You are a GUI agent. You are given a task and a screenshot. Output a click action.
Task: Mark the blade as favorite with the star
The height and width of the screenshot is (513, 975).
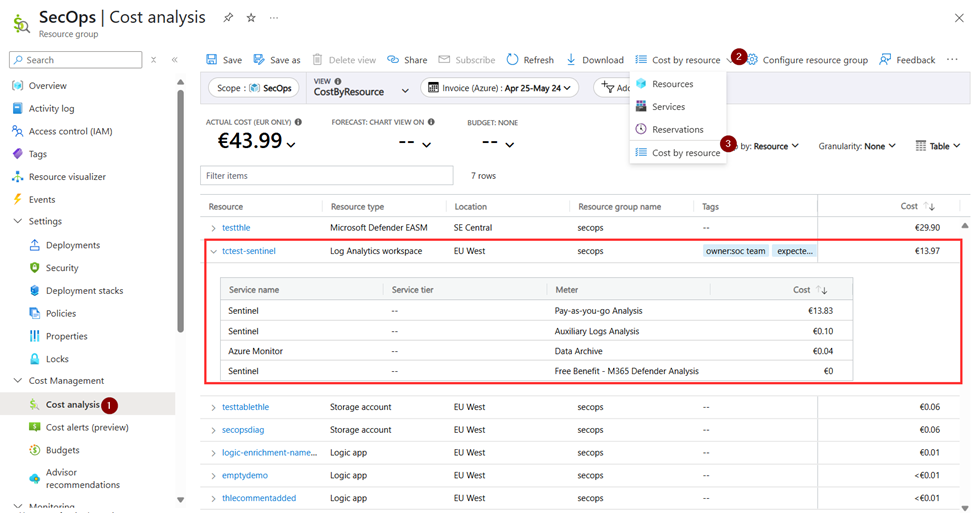(x=251, y=18)
